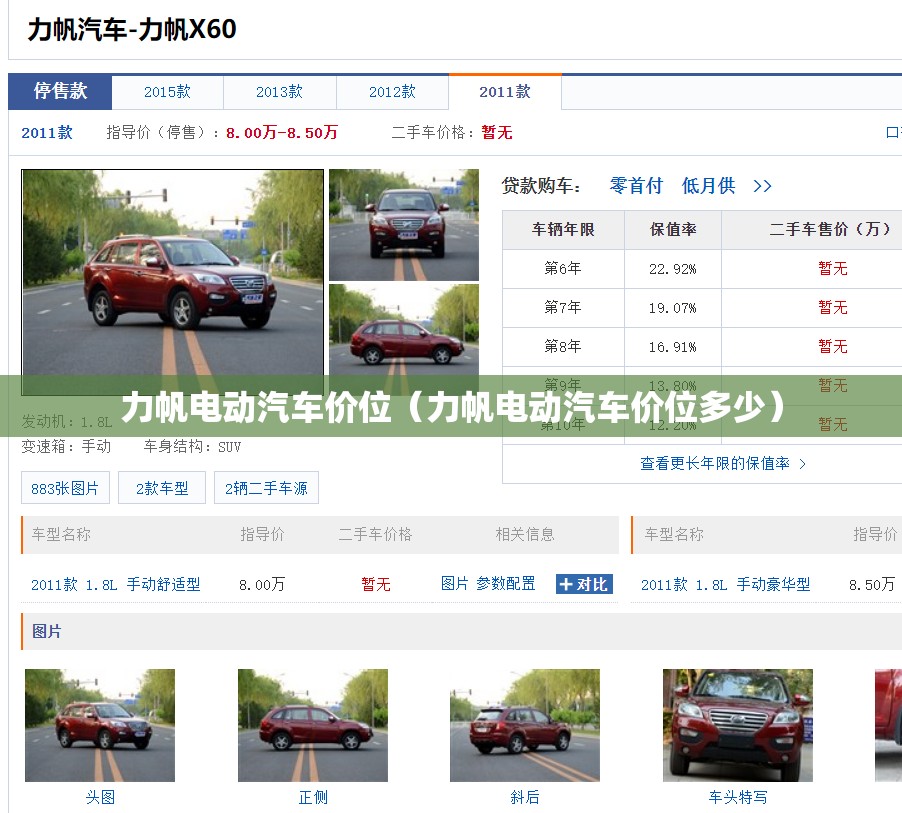Click the 头图 caption link

(100, 797)
